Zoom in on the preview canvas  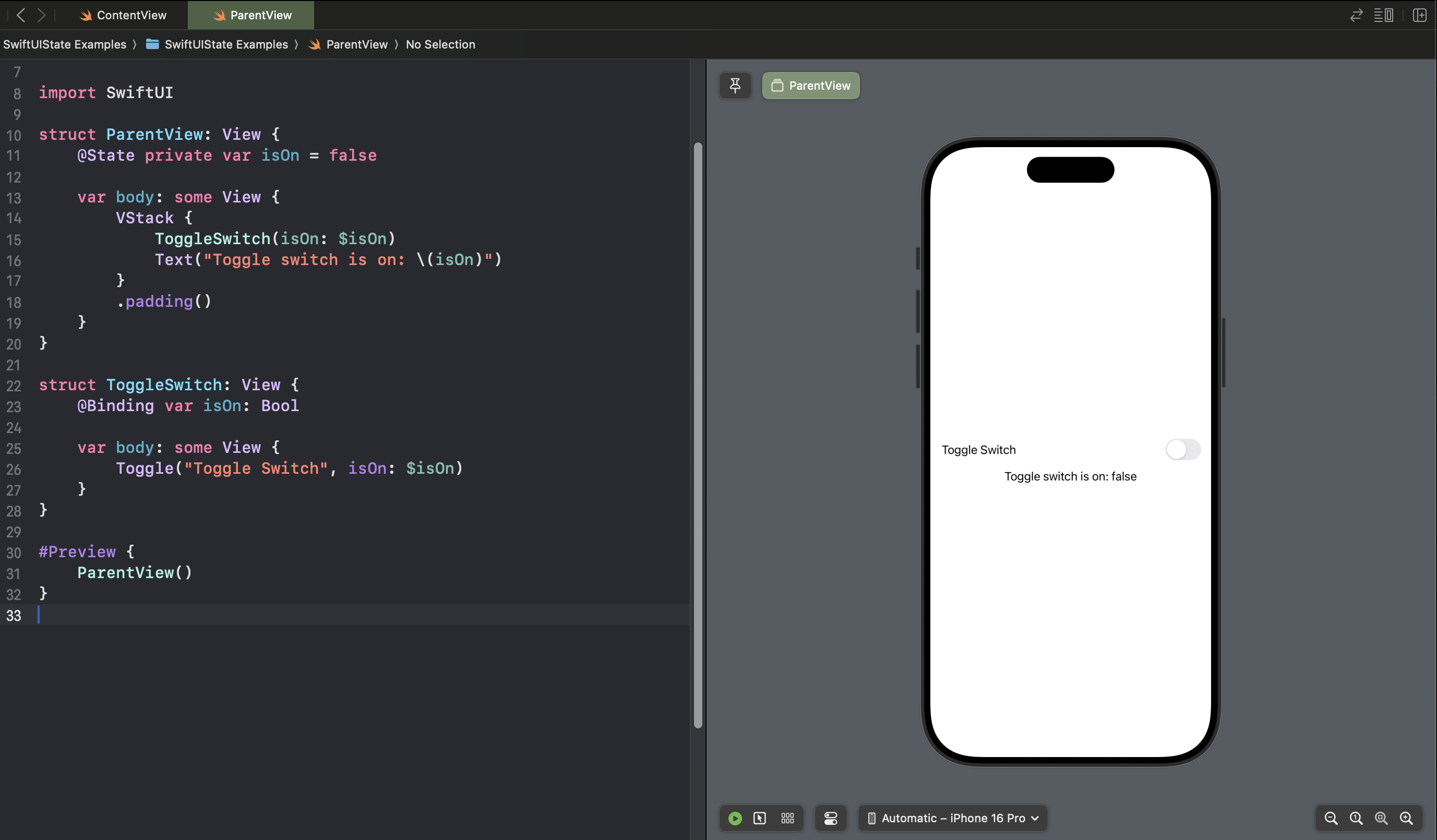click(1406, 818)
